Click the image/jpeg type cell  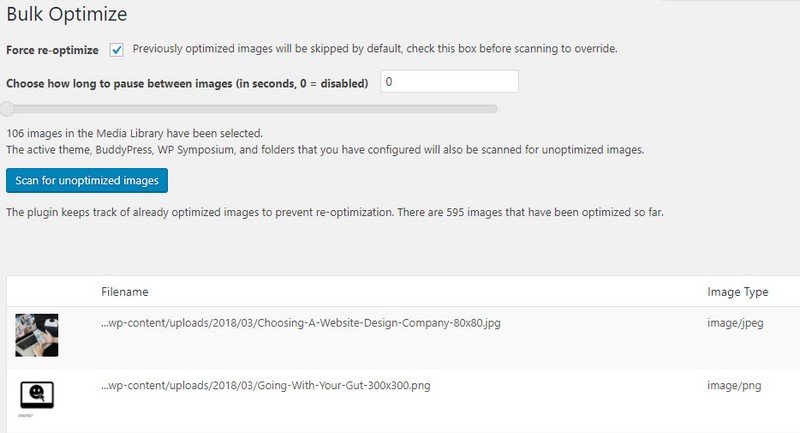(735, 323)
